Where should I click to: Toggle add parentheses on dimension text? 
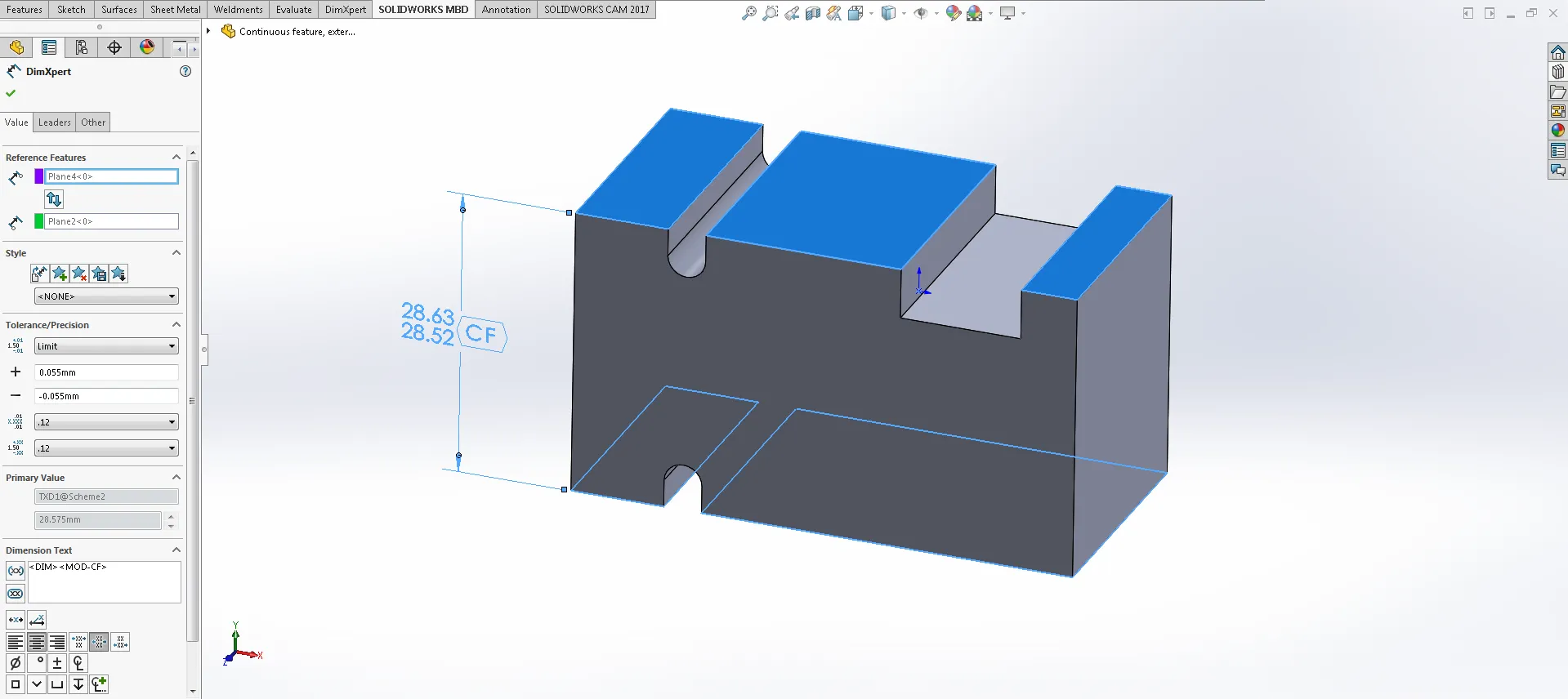(16, 571)
